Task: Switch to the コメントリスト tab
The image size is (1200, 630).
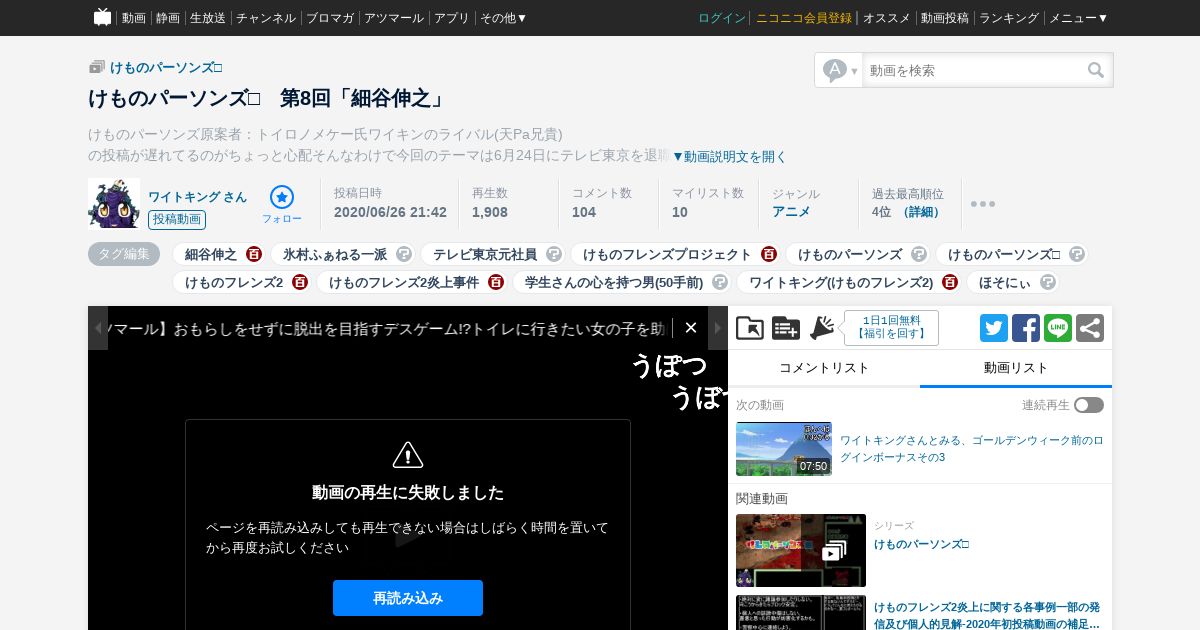Action: tap(824, 368)
